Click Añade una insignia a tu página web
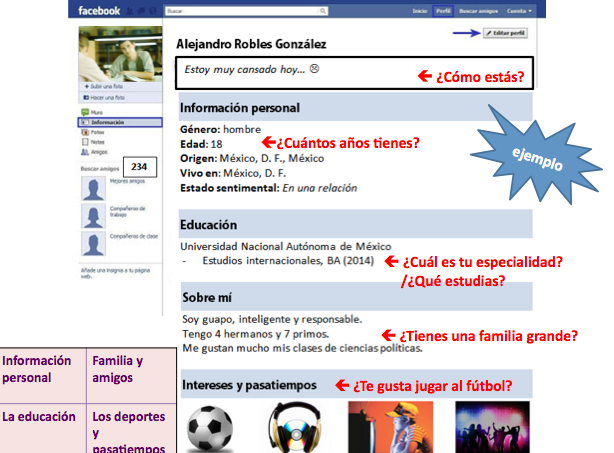Image resolution: width=614 pixels, height=453 pixels. click(116, 273)
